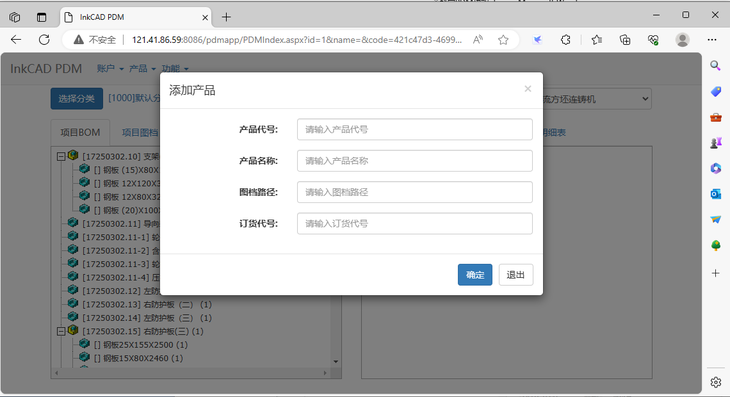Click the [1000] default category link
This screenshot has height=397, width=730.
(x=134, y=98)
